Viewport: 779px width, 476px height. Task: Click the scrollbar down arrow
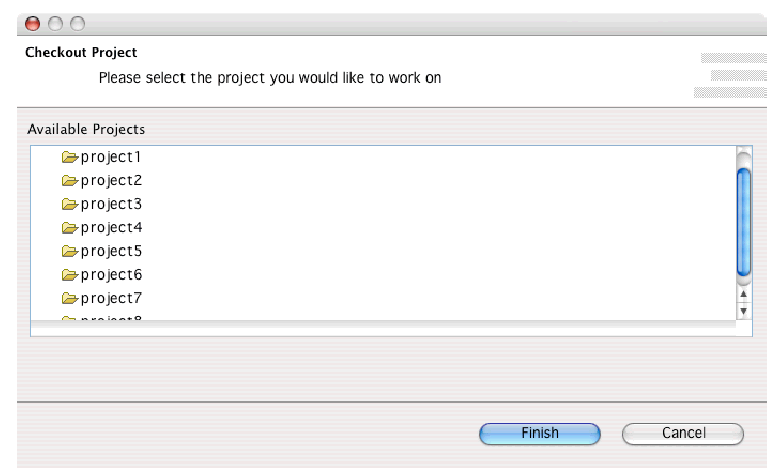point(743,310)
